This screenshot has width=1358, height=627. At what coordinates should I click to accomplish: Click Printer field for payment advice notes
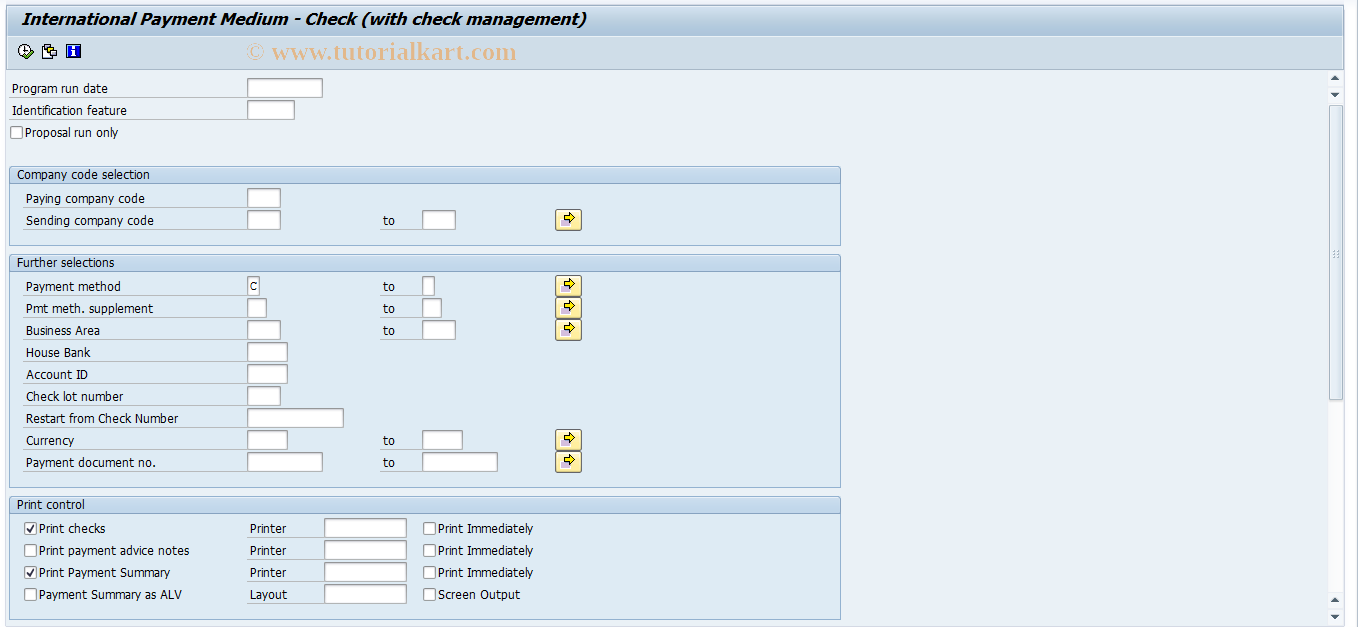[365, 550]
